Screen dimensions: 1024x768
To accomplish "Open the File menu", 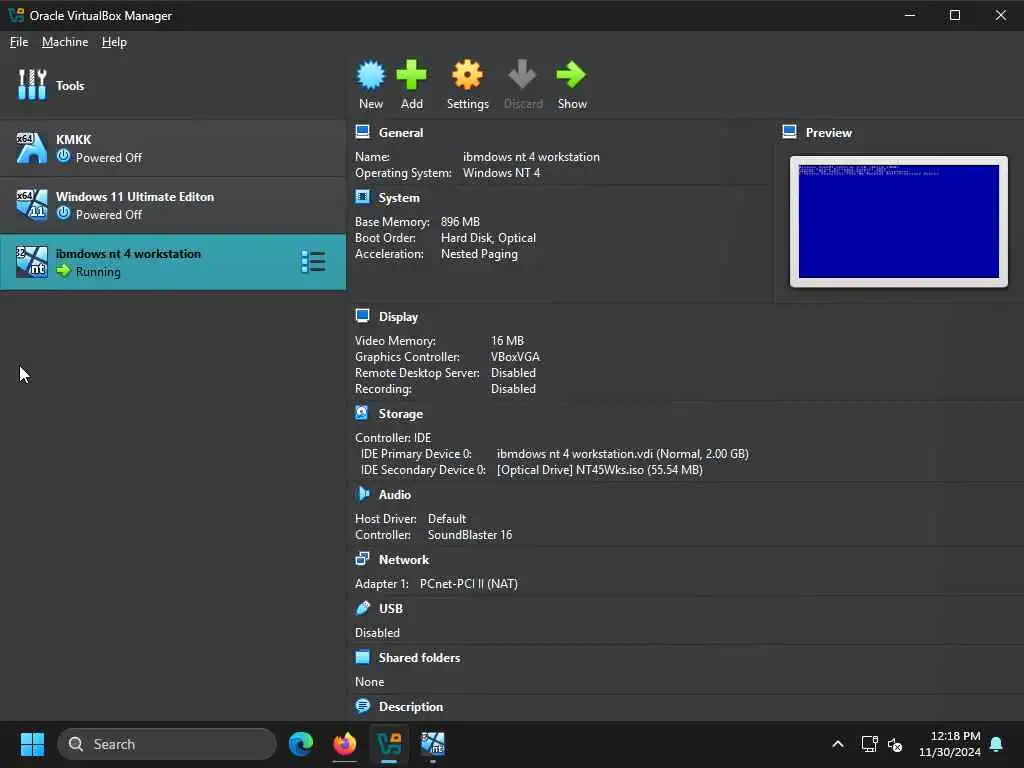I will [19, 42].
